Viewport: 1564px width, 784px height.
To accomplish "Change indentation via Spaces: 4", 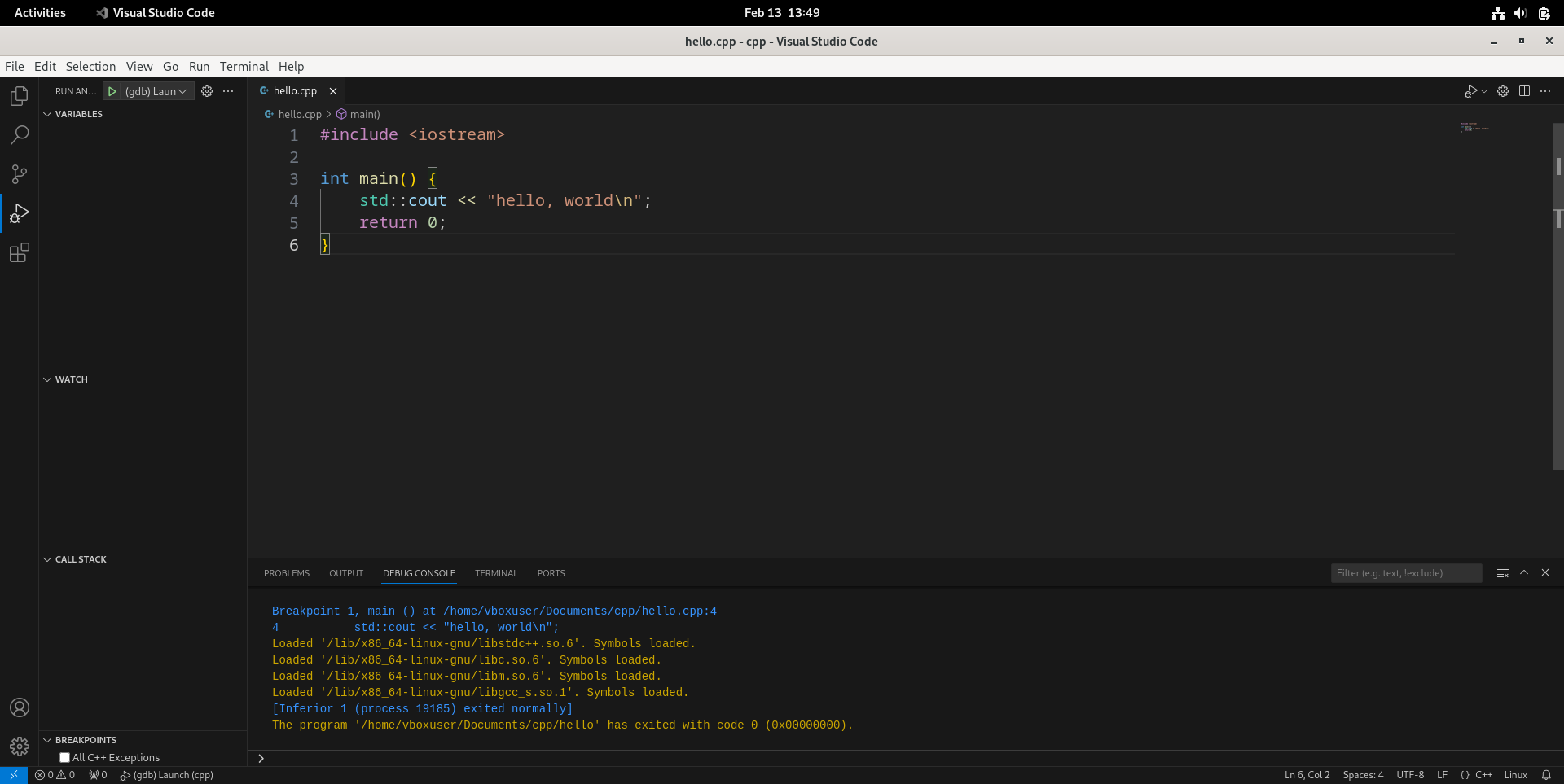I will pyautogui.click(x=1363, y=775).
